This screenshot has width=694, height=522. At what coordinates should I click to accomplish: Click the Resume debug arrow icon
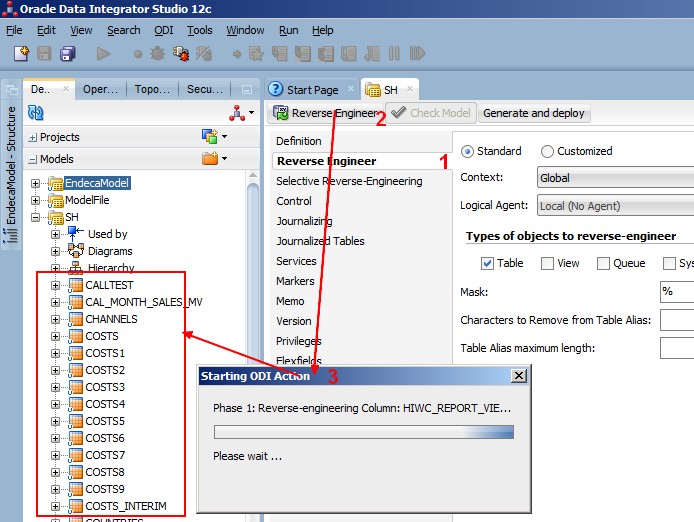click(417, 54)
